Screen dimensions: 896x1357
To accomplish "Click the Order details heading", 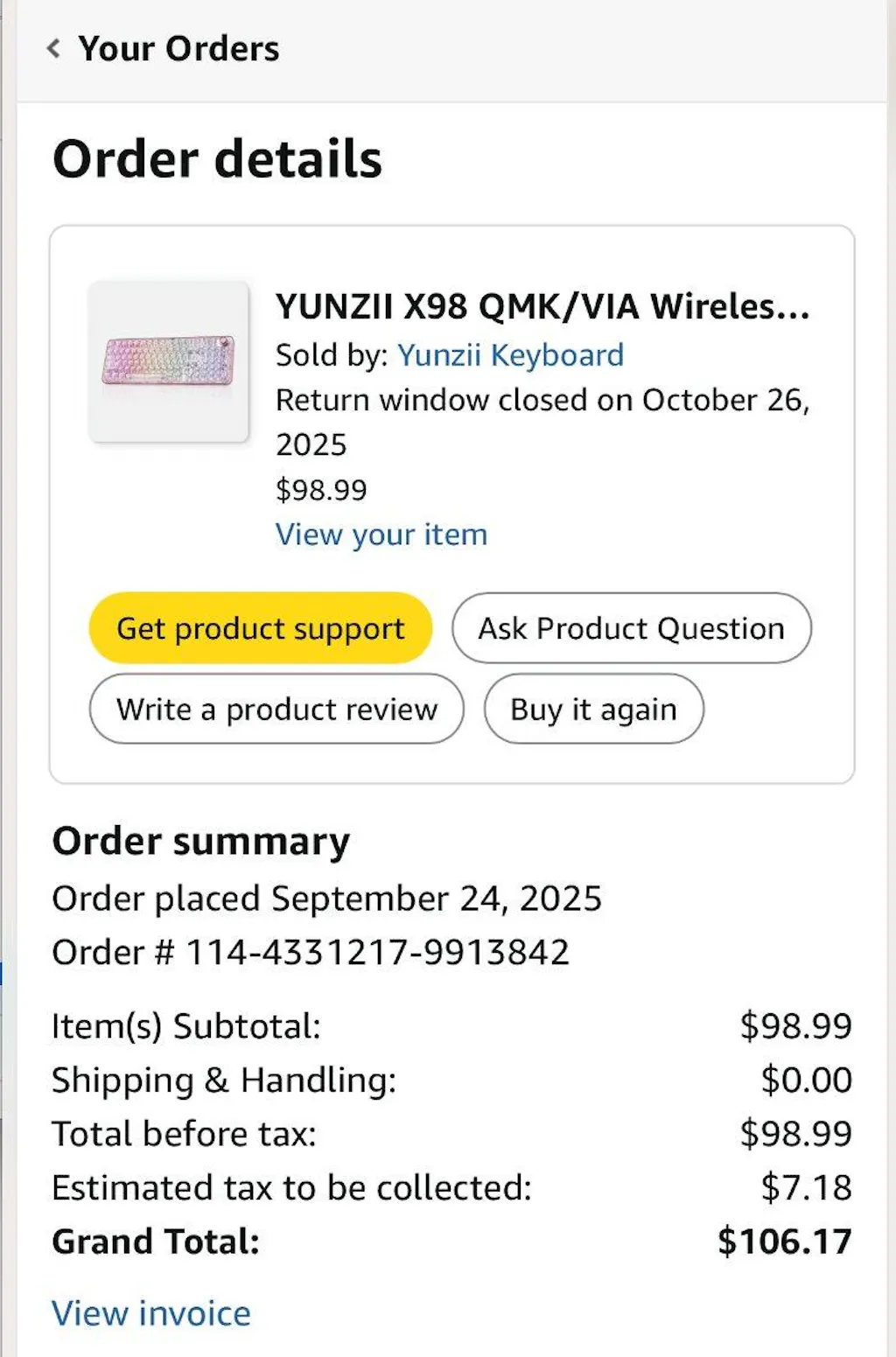I will tap(216, 158).
